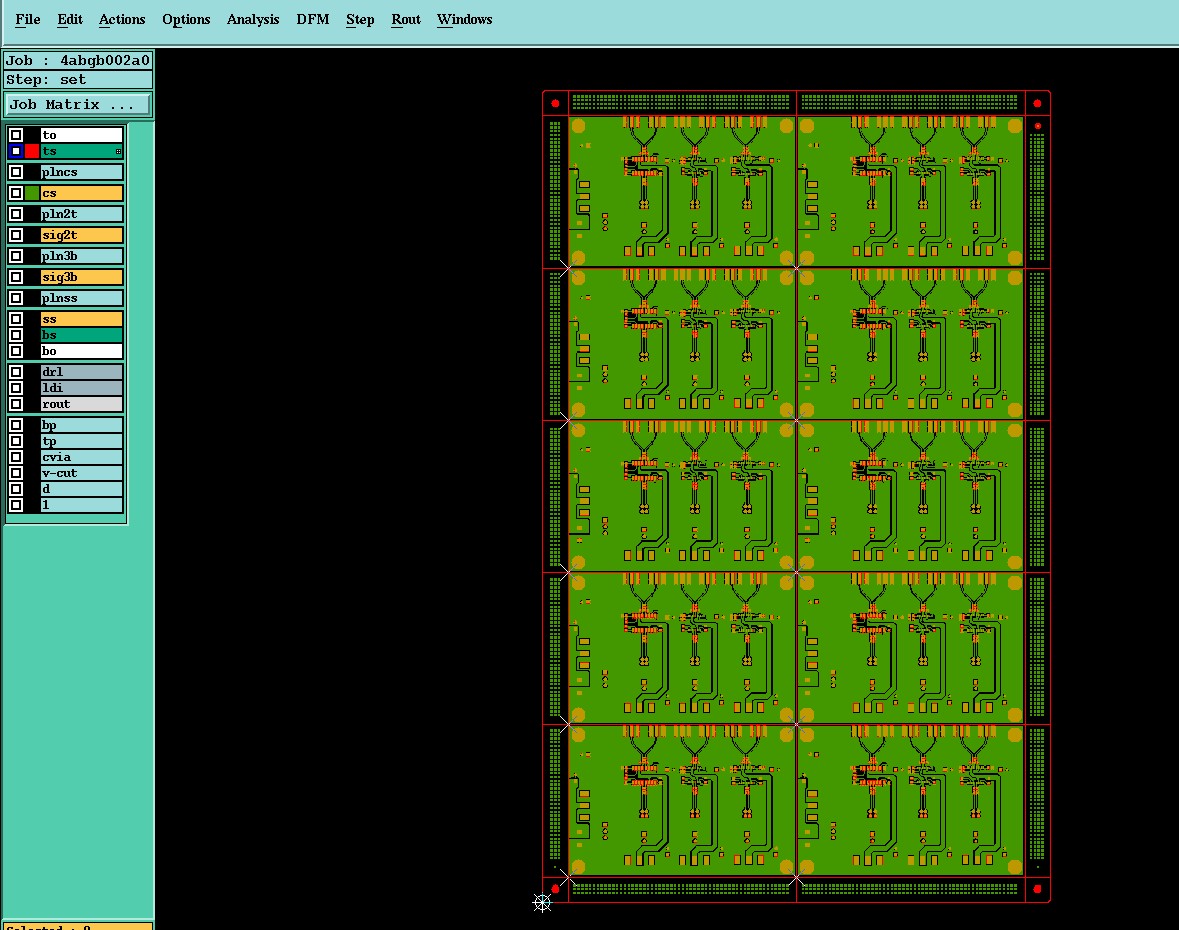Toggle the checkbox for layer ldi

point(16,388)
